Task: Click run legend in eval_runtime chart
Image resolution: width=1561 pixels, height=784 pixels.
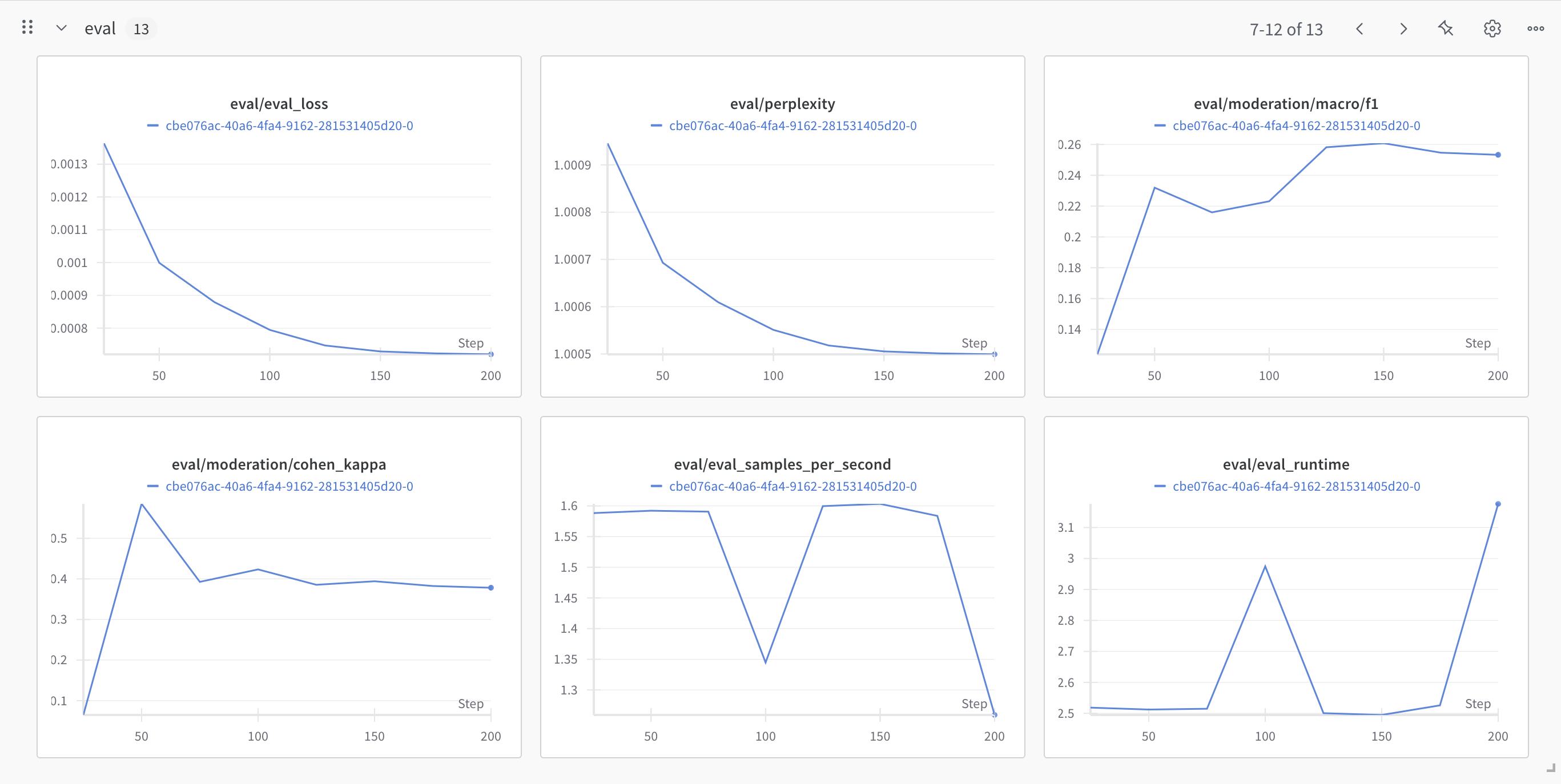Action: (1296, 486)
